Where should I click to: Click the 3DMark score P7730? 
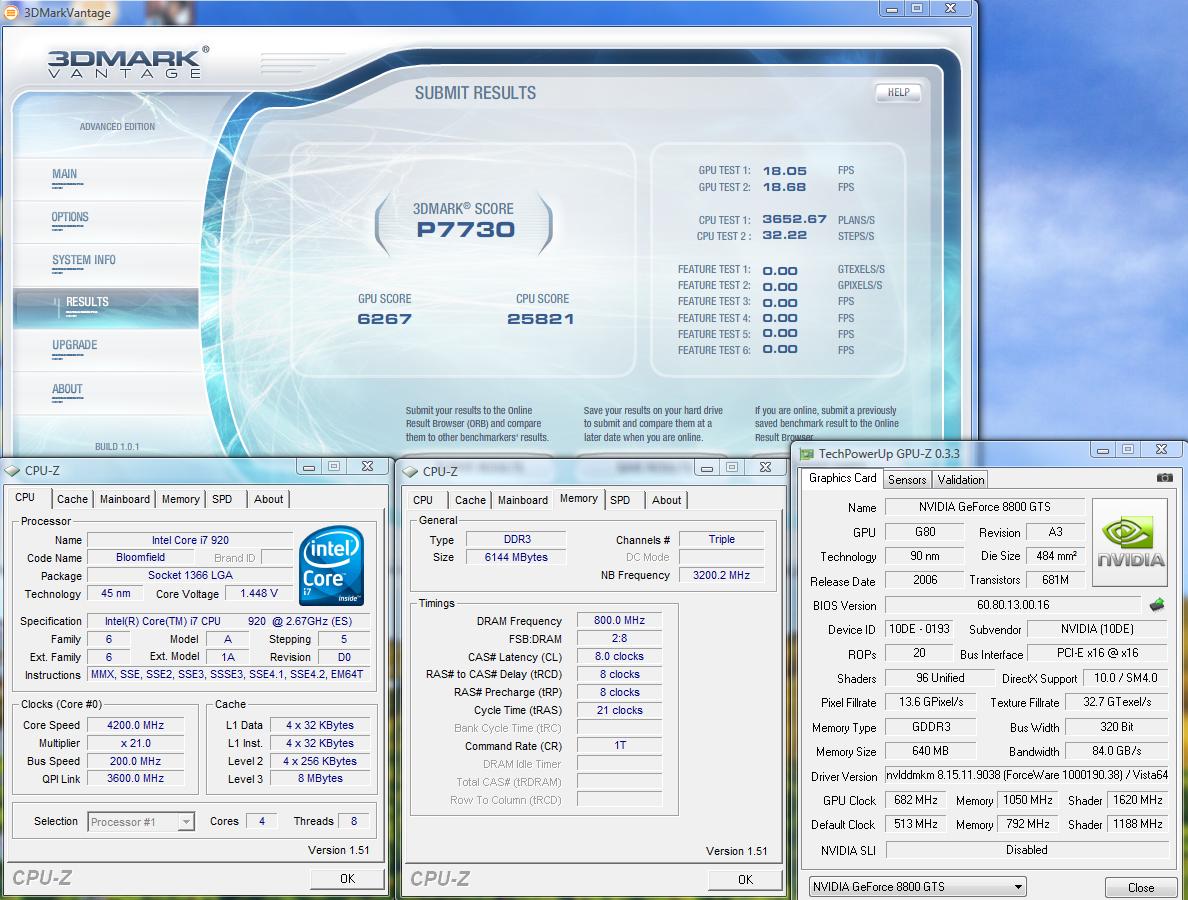[x=465, y=230]
